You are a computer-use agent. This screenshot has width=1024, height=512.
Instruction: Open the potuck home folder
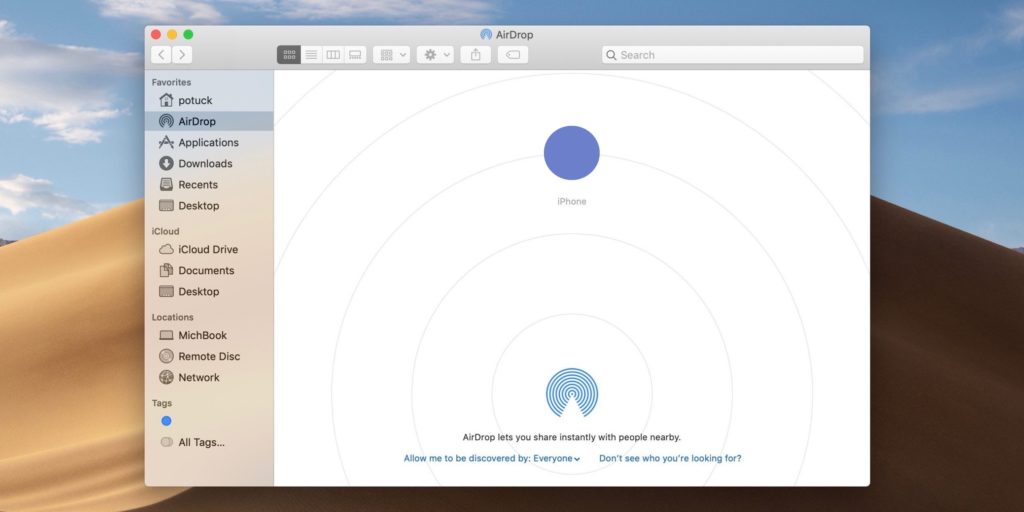[x=209, y=101]
